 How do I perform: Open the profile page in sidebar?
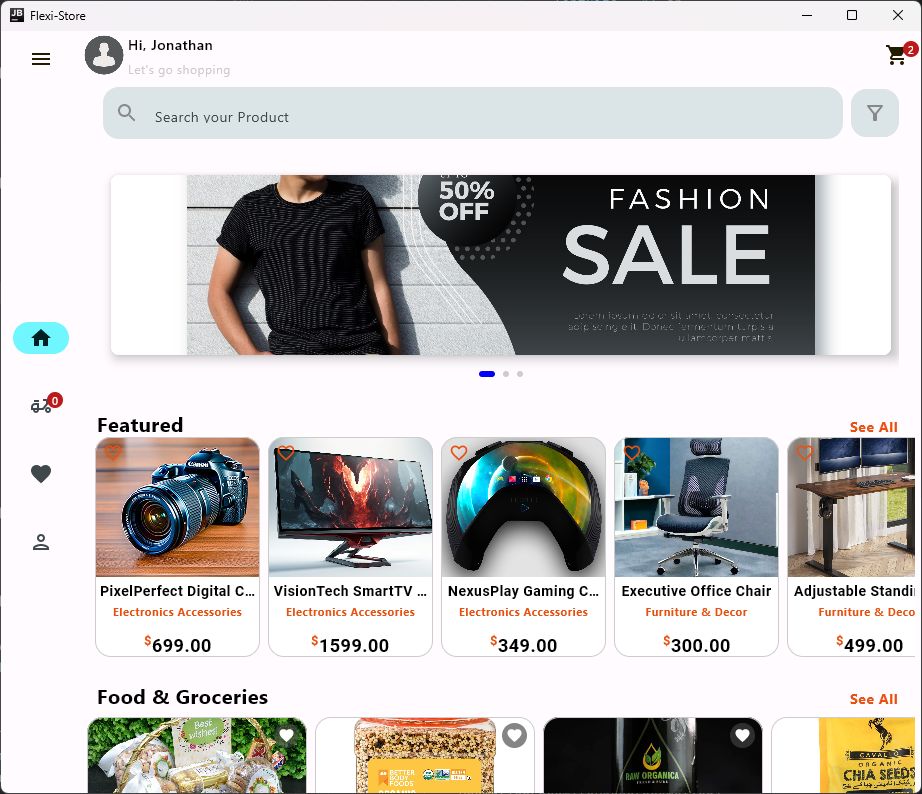coord(41,542)
